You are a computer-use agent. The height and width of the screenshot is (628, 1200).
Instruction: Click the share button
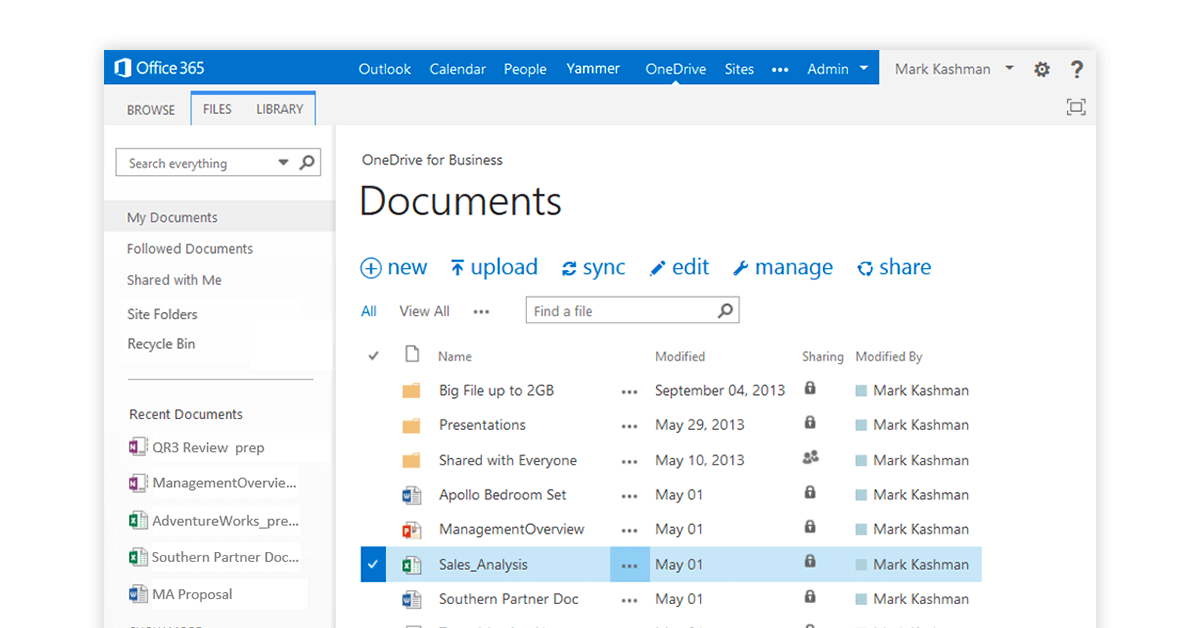tap(894, 268)
